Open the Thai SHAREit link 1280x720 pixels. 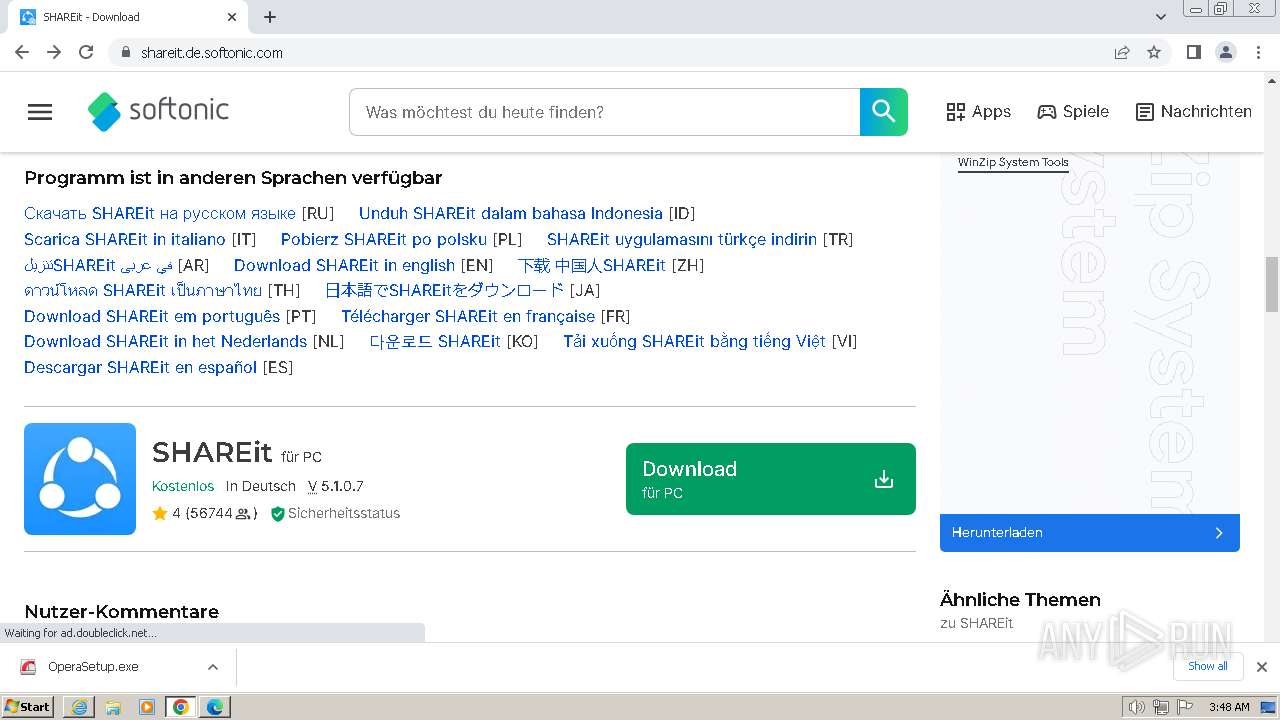[x=143, y=290]
